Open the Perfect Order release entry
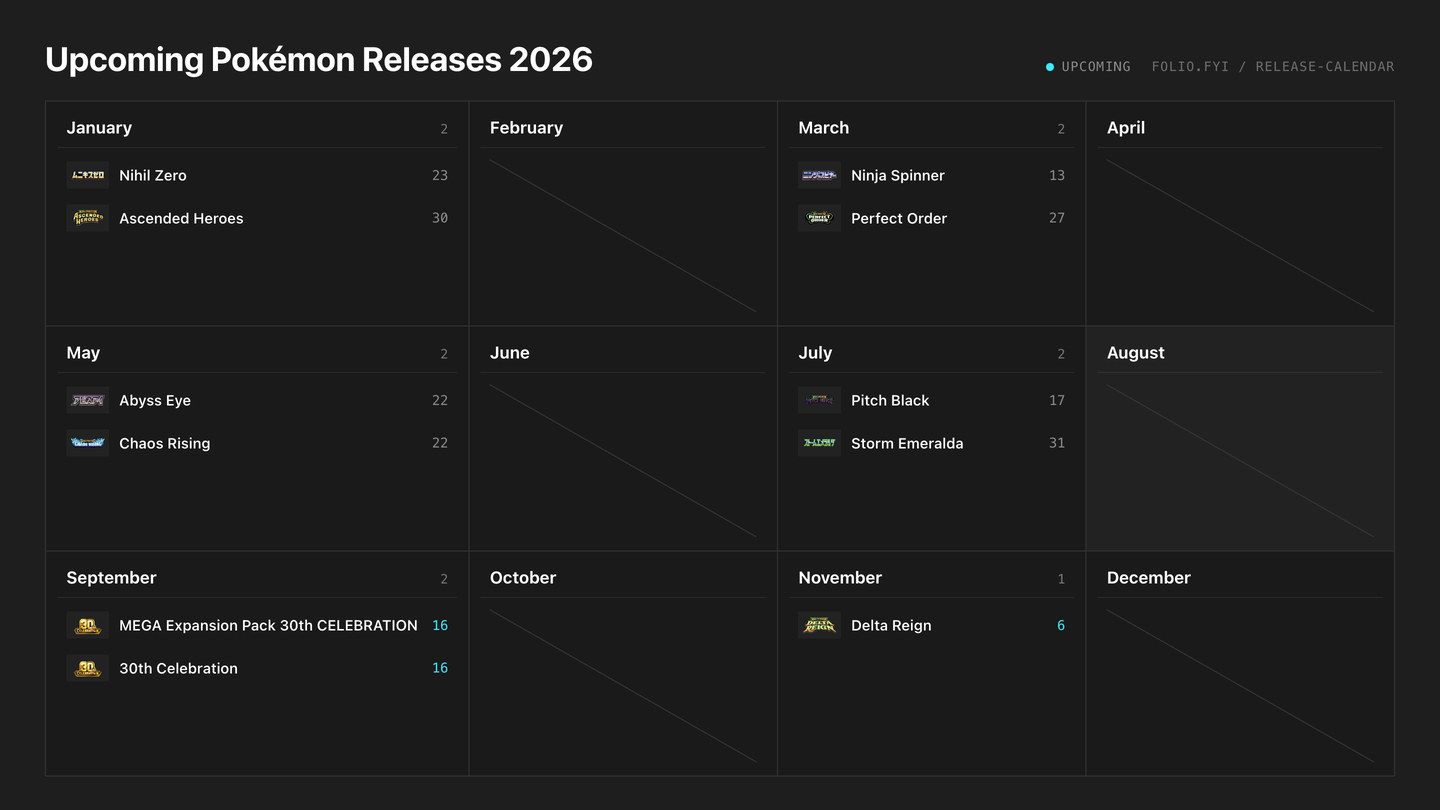The width and height of the screenshot is (1440, 810). point(932,218)
